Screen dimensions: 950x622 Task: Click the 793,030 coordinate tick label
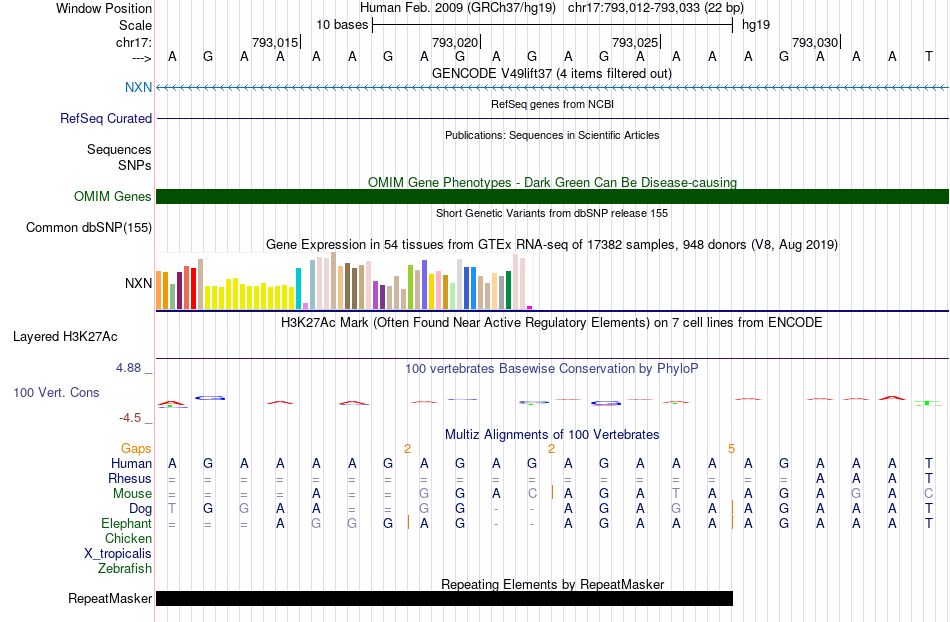[x=815, y=42]
